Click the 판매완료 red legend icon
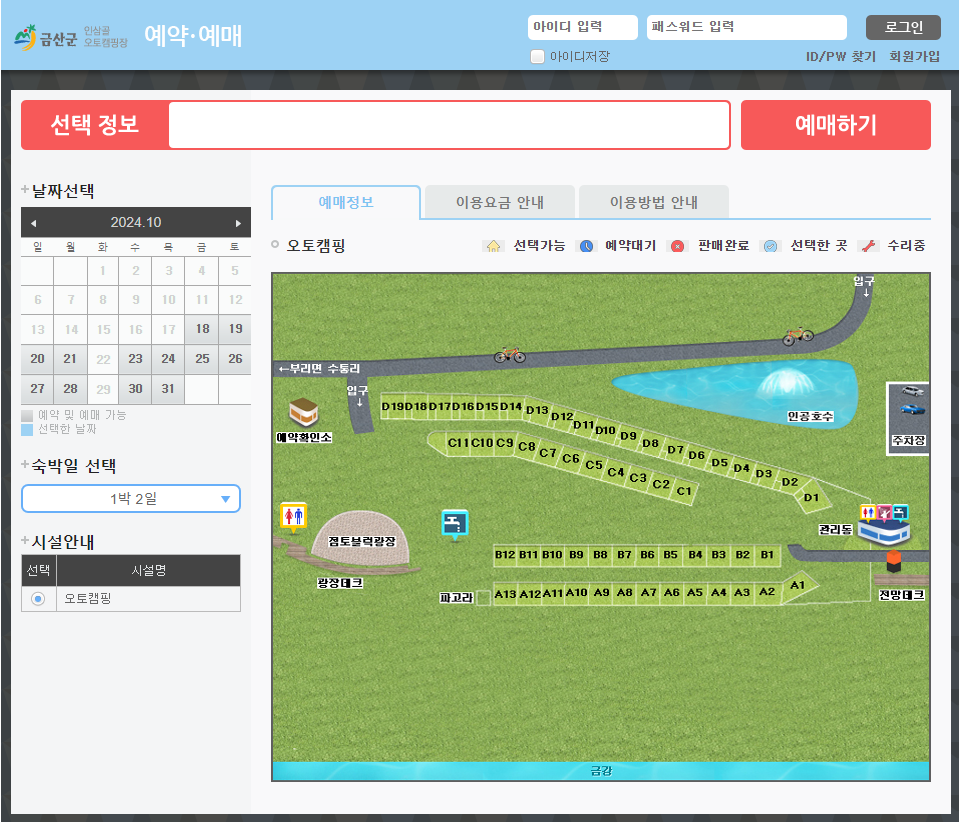This screenshot has height=822, width=959. [x=678, y=246]
